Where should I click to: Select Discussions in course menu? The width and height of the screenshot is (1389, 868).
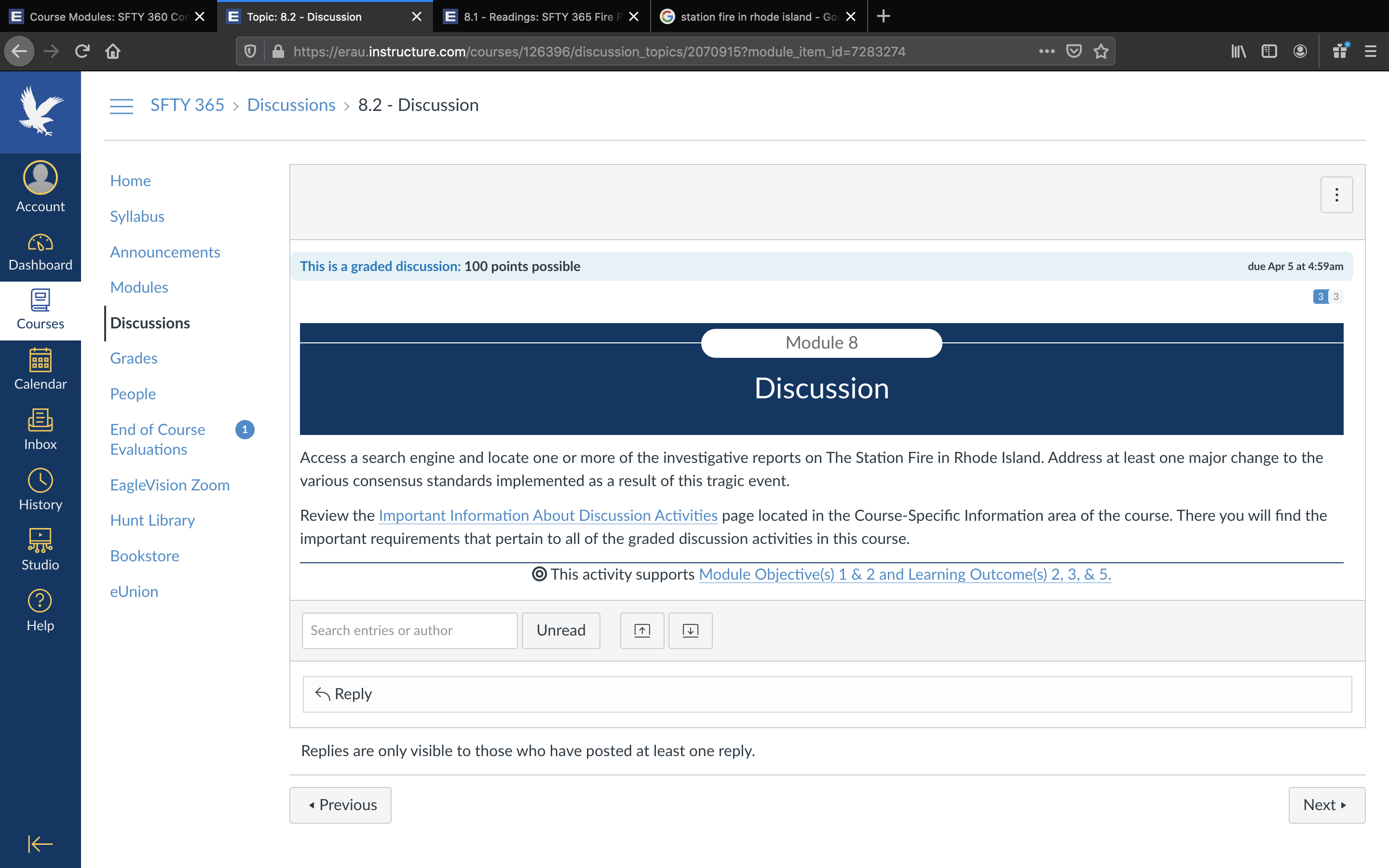(x=150, y=323)
